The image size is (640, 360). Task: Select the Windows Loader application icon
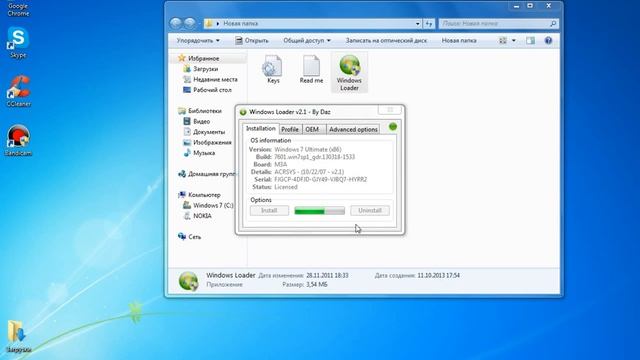coord(349,73)
